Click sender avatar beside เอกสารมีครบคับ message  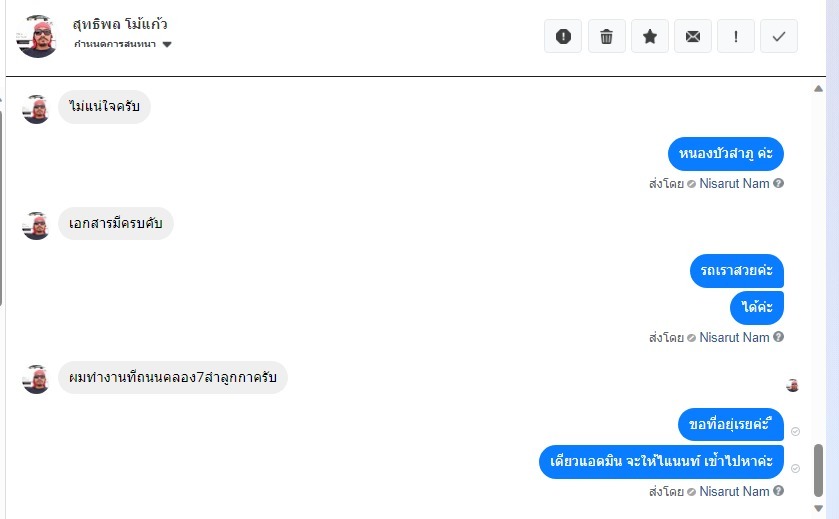[x=36, y=225]
